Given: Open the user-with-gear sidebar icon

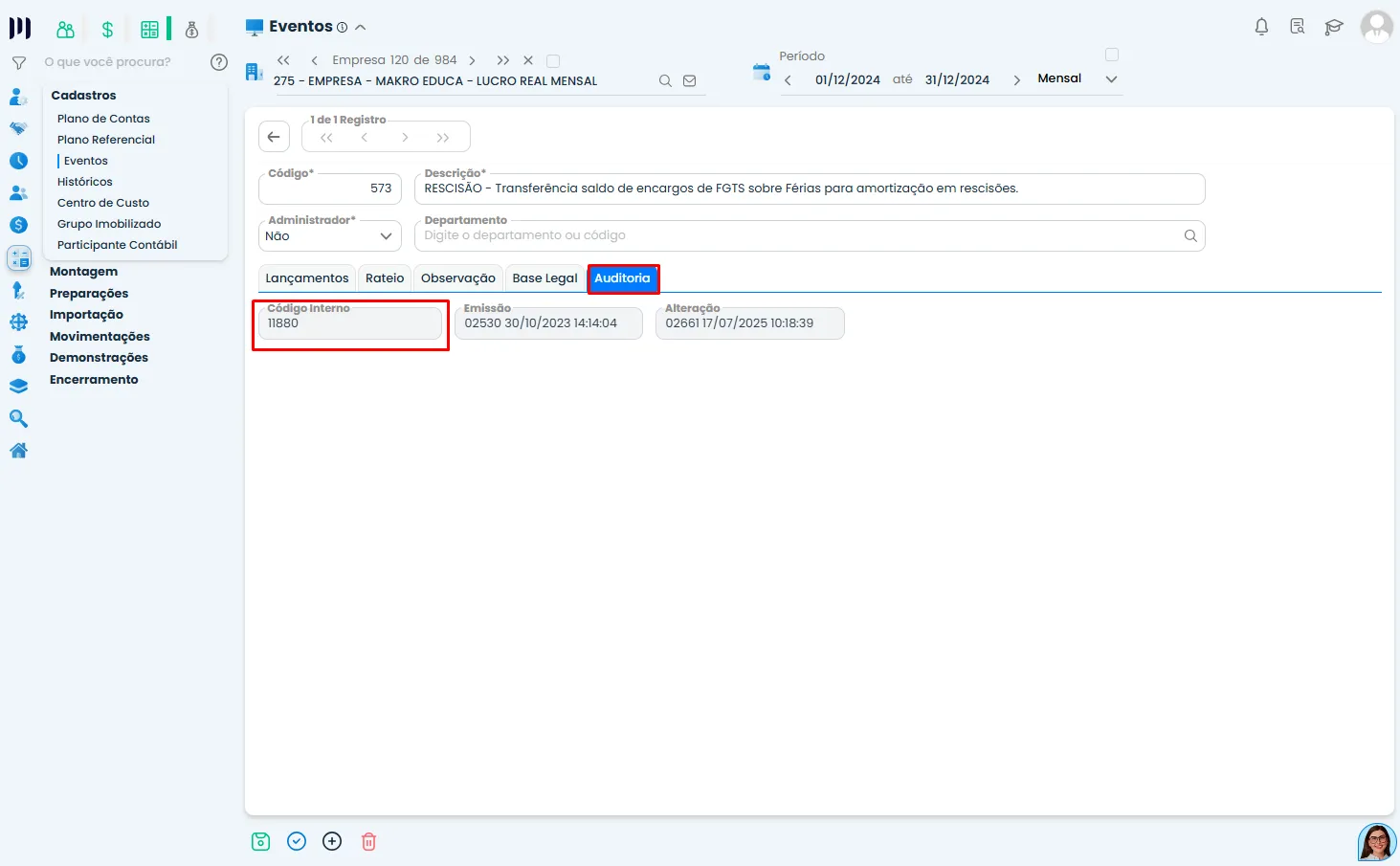Looking at the screenshot, I should (x=18, y=97).
